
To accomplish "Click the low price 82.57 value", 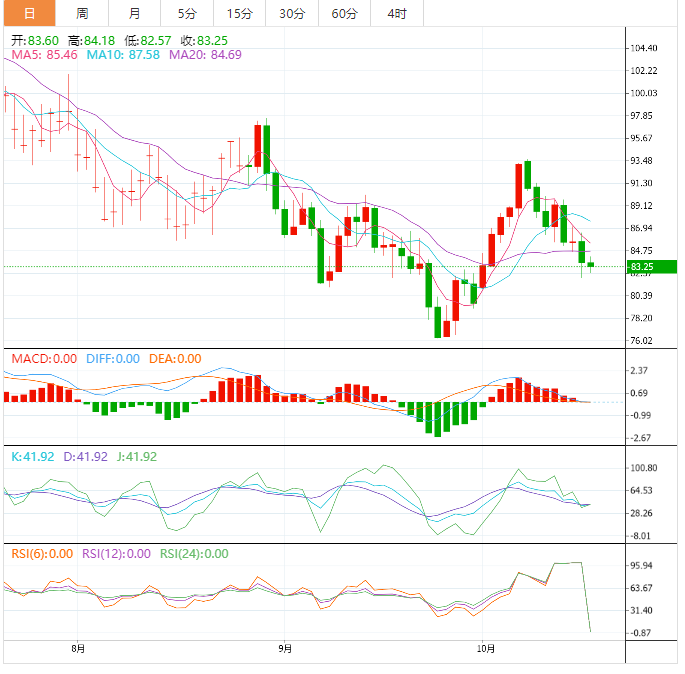I will tap(156, 41).
